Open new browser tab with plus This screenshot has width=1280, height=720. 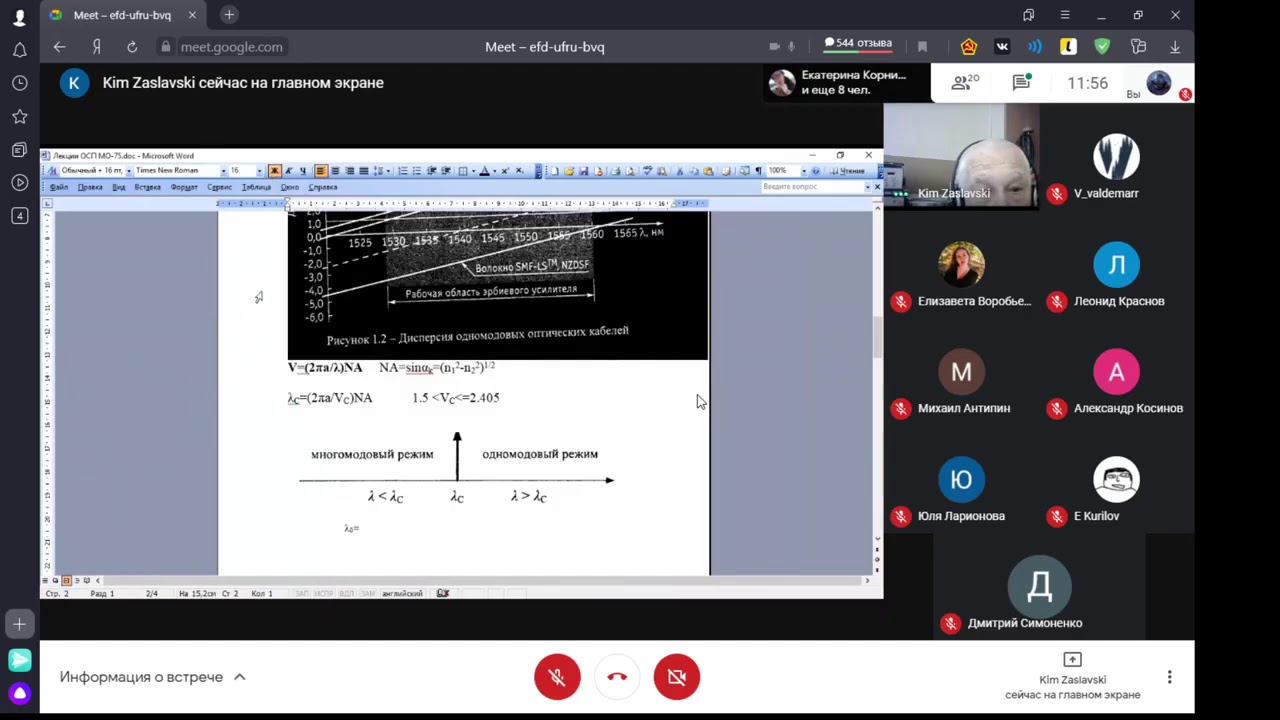tap(229, 15)
